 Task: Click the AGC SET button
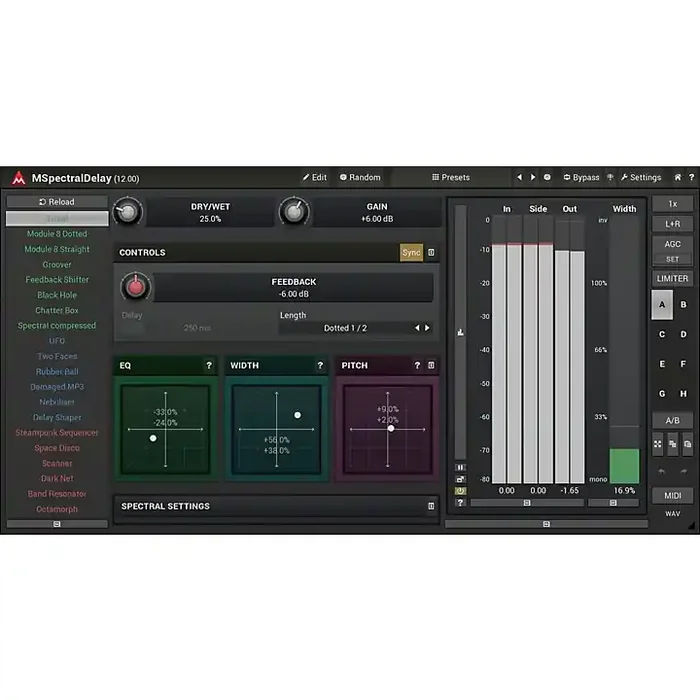tap(672, 259)
